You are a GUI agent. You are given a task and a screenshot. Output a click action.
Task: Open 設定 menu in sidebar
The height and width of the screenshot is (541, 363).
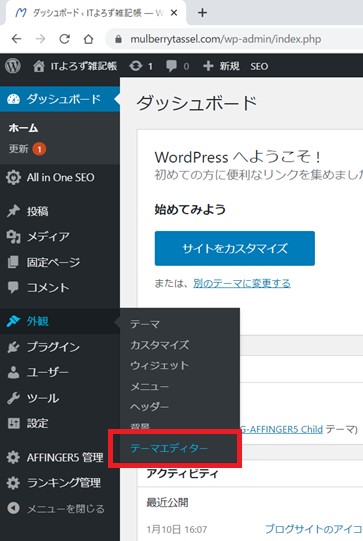(60, 423)
